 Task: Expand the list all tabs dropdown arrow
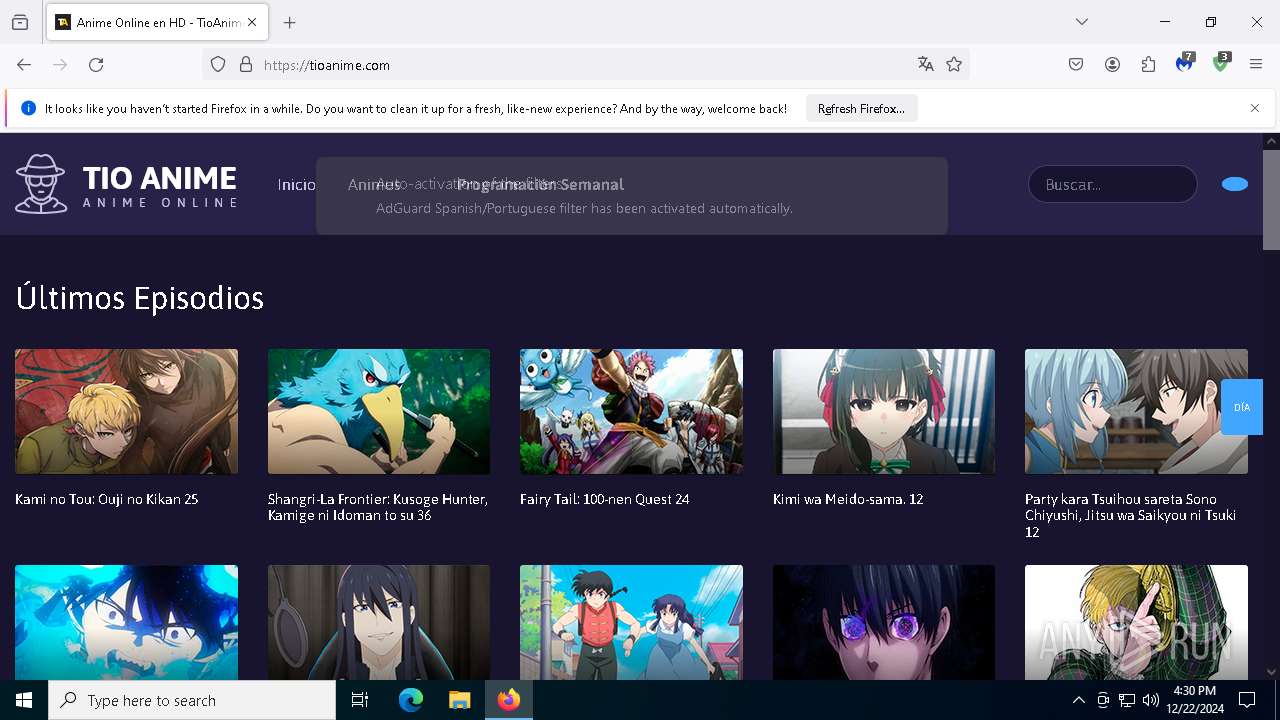tap(1082, 22)
